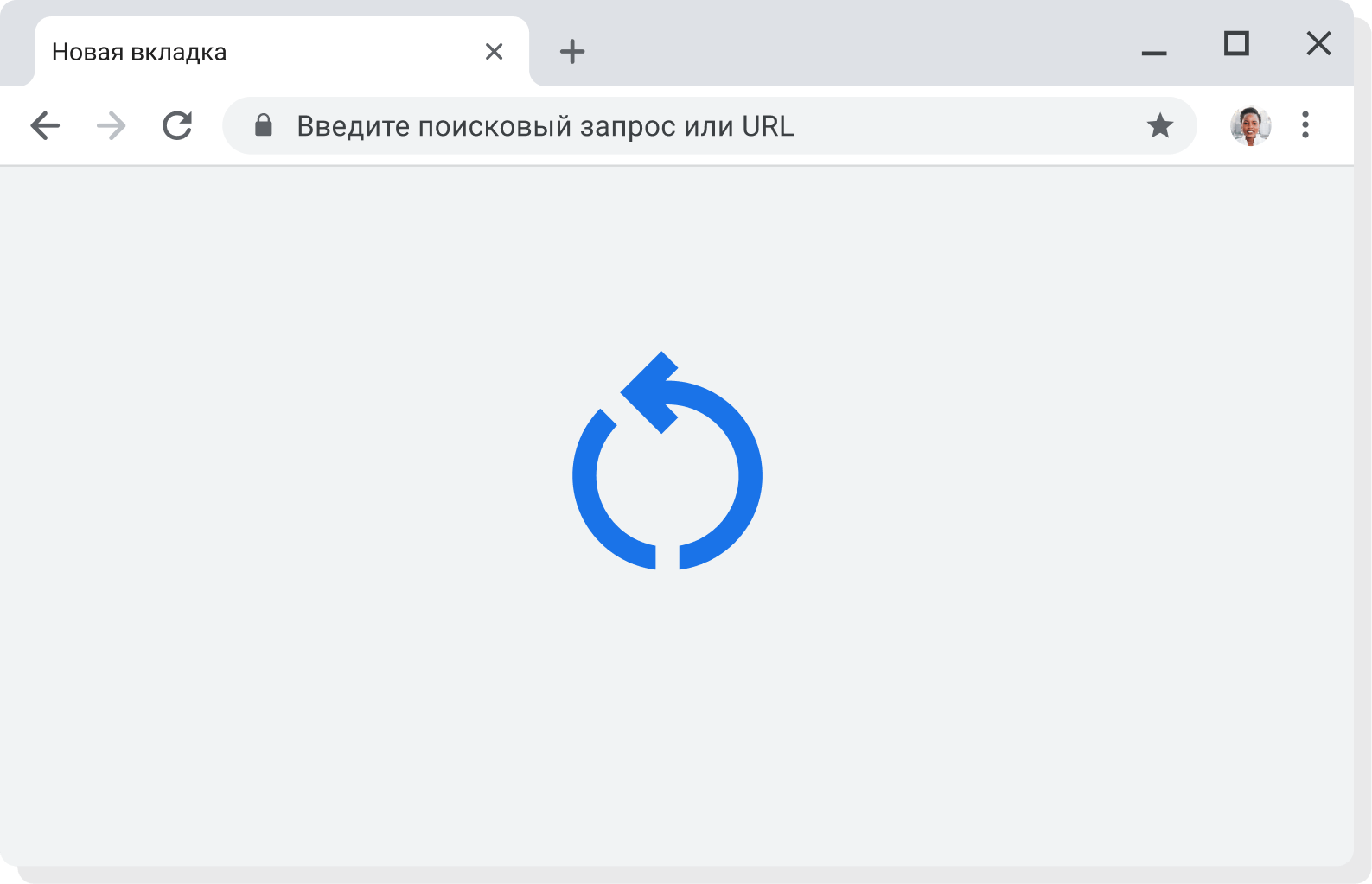Viewport: 1372px width, 884px height.
Task: Click the Forward navigation arrow
Action: point(111,126)
